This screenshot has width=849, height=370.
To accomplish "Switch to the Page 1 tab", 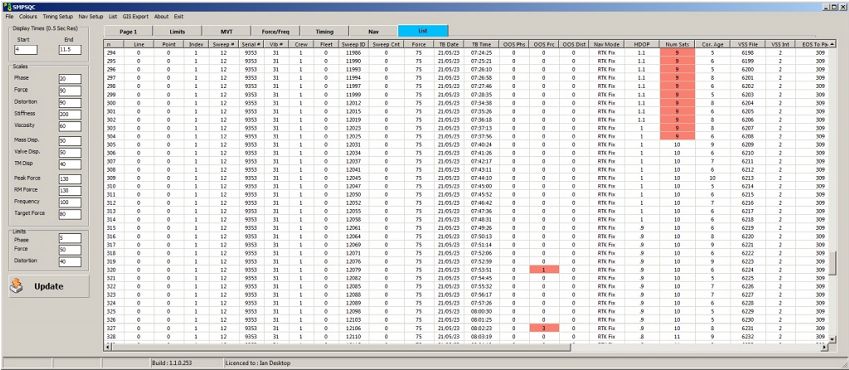I will pyautogui.click(x=128, y=31).
